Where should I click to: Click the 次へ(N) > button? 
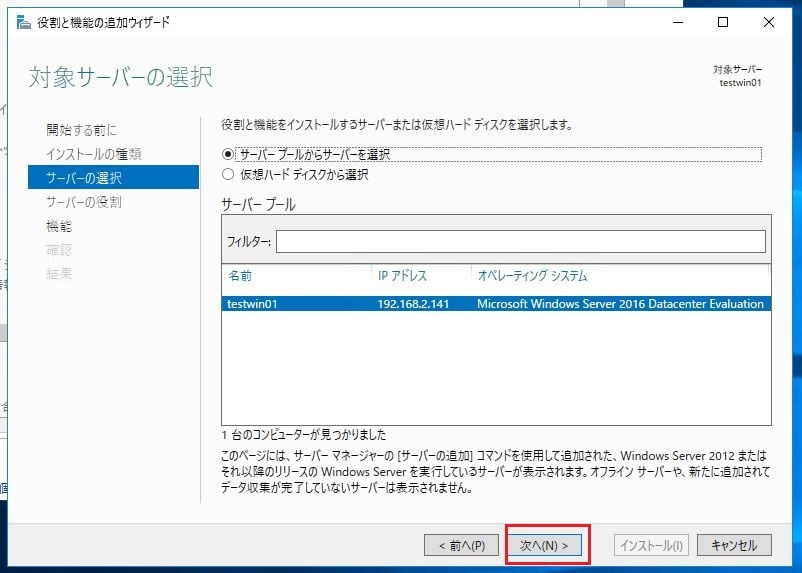point(544,545)
